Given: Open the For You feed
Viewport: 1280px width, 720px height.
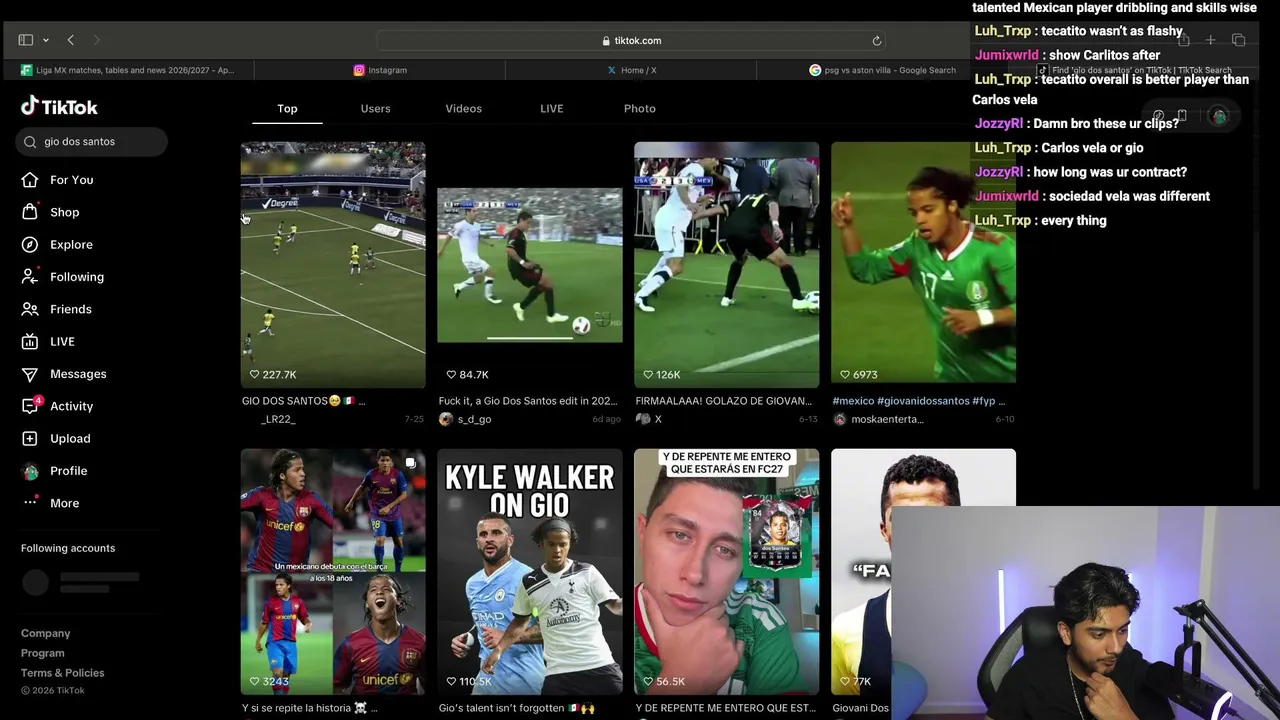Looking at the screenshot, I should point(58,180).
